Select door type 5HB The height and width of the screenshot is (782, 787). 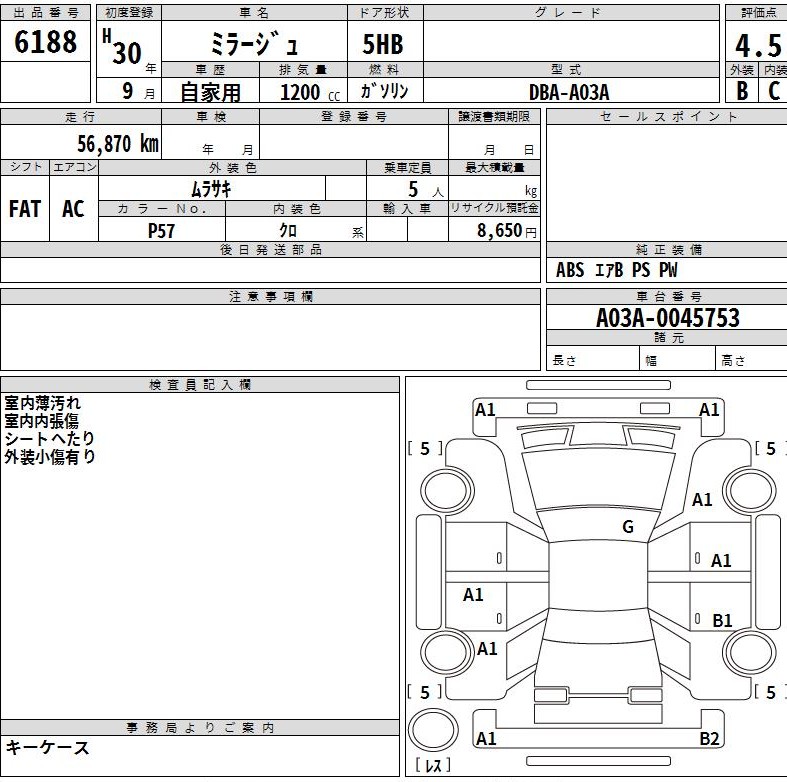coord(383,44)
